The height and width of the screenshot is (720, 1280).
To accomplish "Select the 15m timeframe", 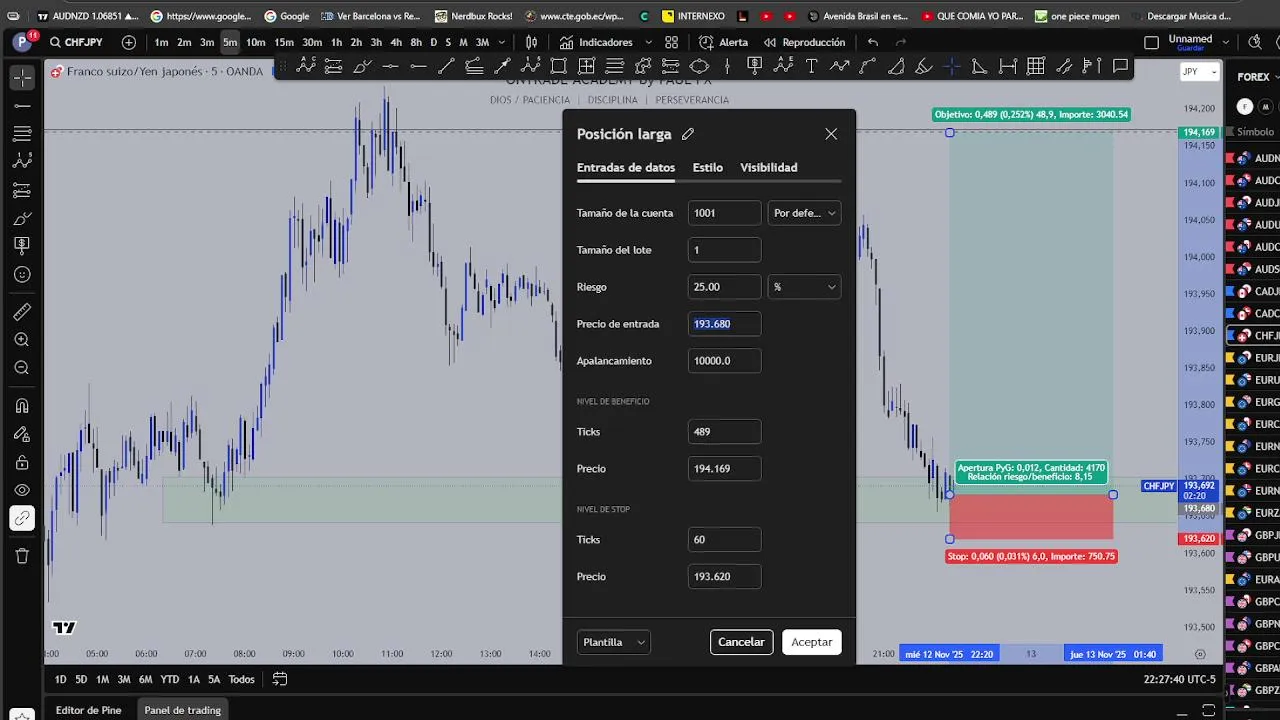I will pyautogui.click(x=284, y=42).
